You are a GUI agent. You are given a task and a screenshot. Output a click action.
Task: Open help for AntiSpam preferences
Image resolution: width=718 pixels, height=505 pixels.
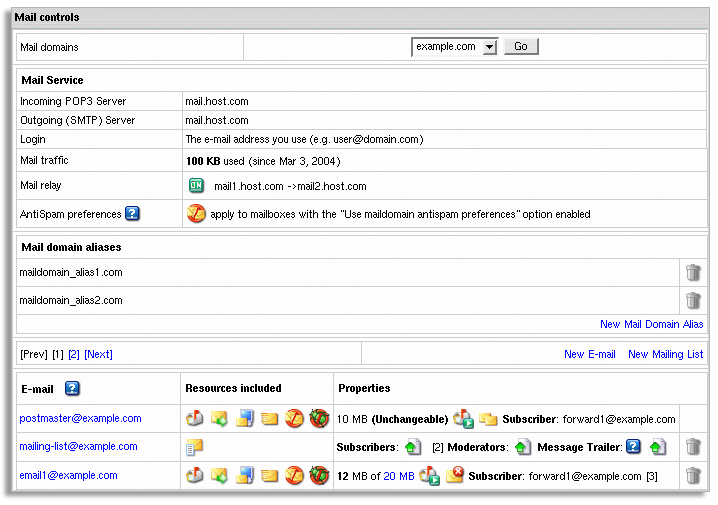click(132, 213)
